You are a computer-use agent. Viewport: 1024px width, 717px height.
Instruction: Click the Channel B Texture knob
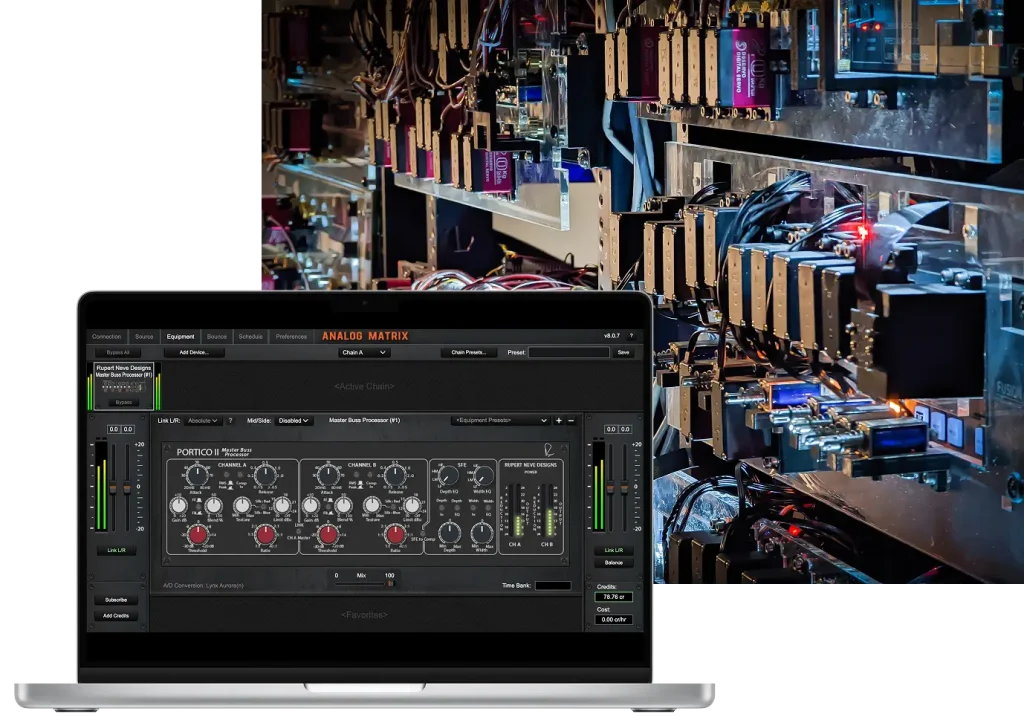click(x=372, y=505)
